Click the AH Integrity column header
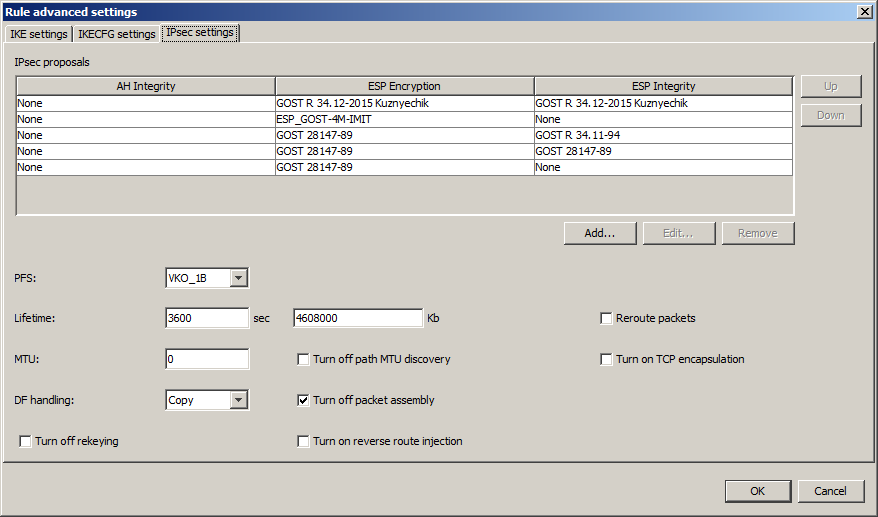The image size is (878, 517). tap(146, 86)
